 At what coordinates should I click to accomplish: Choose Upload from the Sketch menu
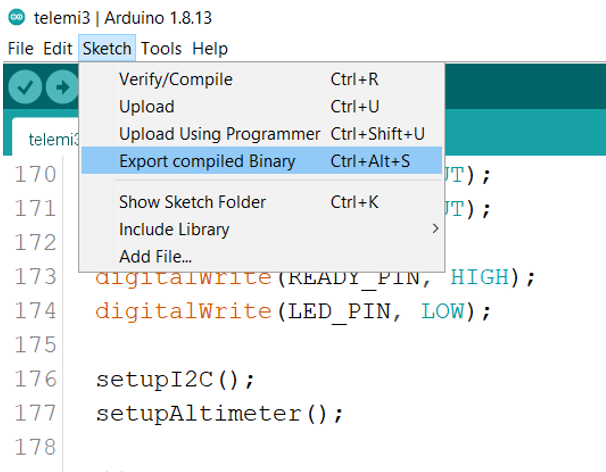pos(261,106)
